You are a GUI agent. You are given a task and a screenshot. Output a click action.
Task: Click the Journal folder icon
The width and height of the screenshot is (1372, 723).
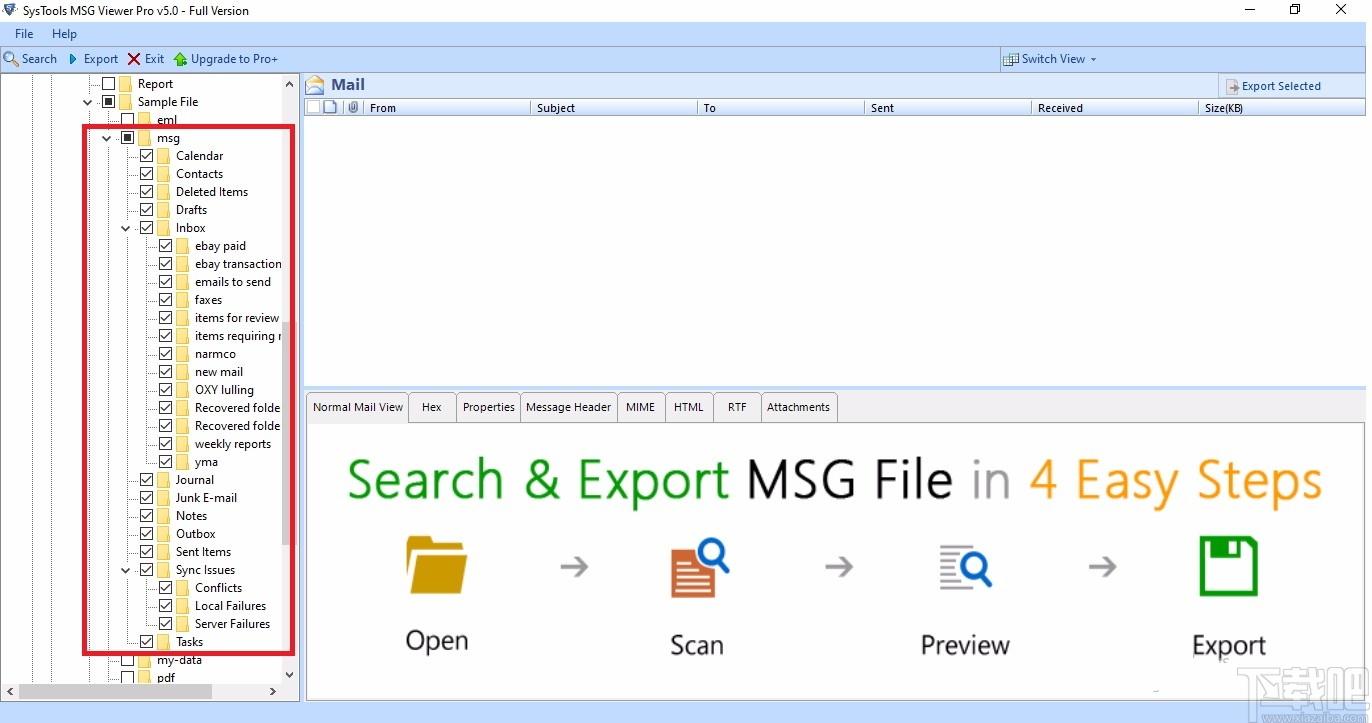tap(164, 480)
